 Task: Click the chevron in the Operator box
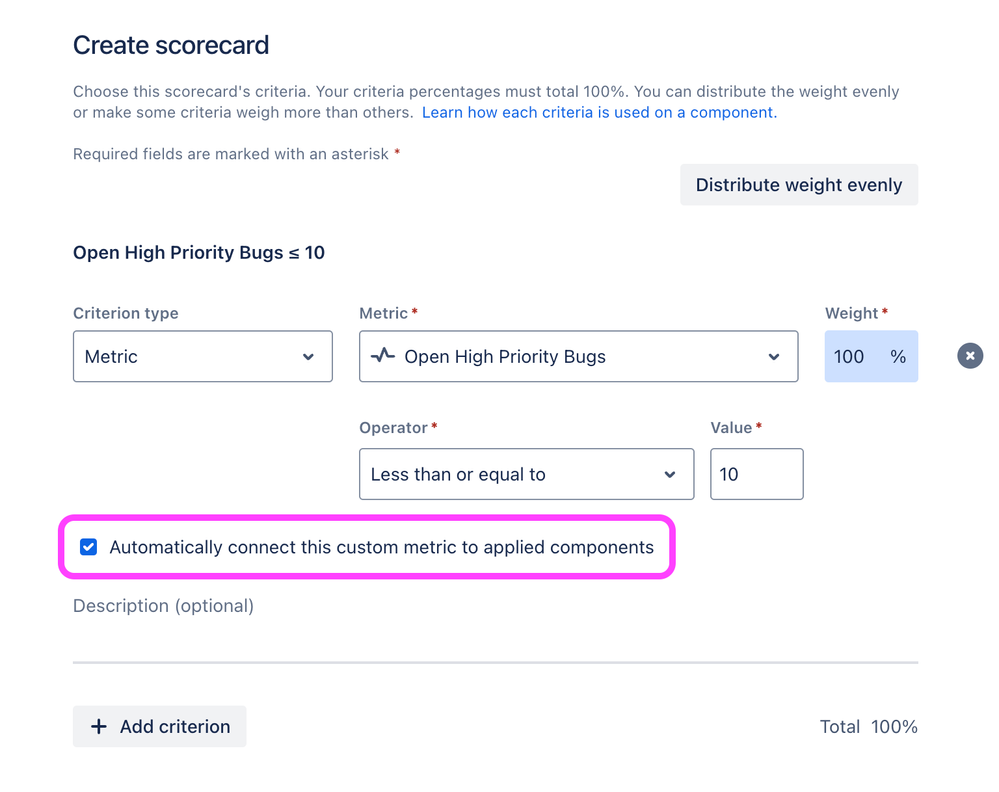click(670, 474)
